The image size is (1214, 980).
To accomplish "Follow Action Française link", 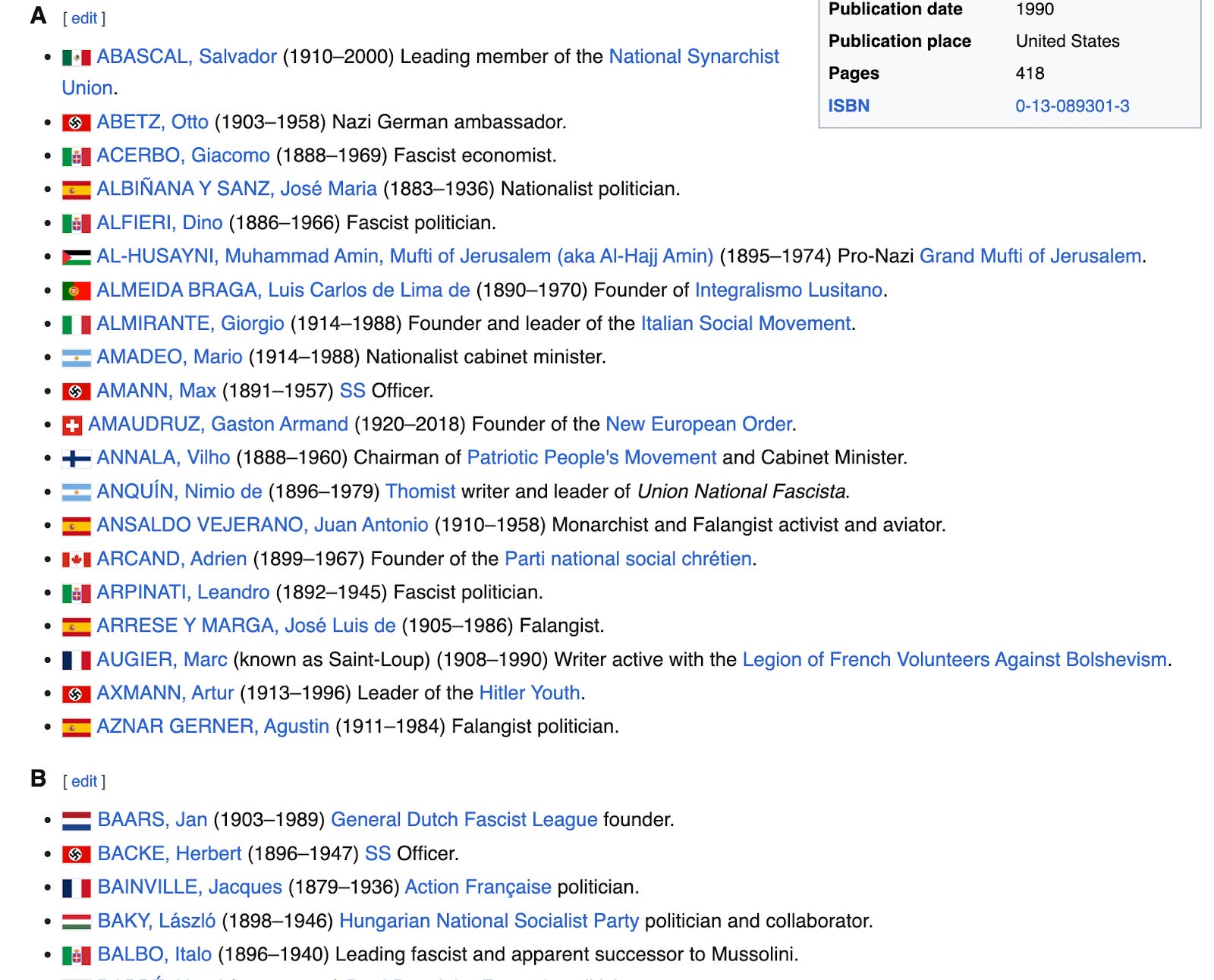I will pos(478,887).
